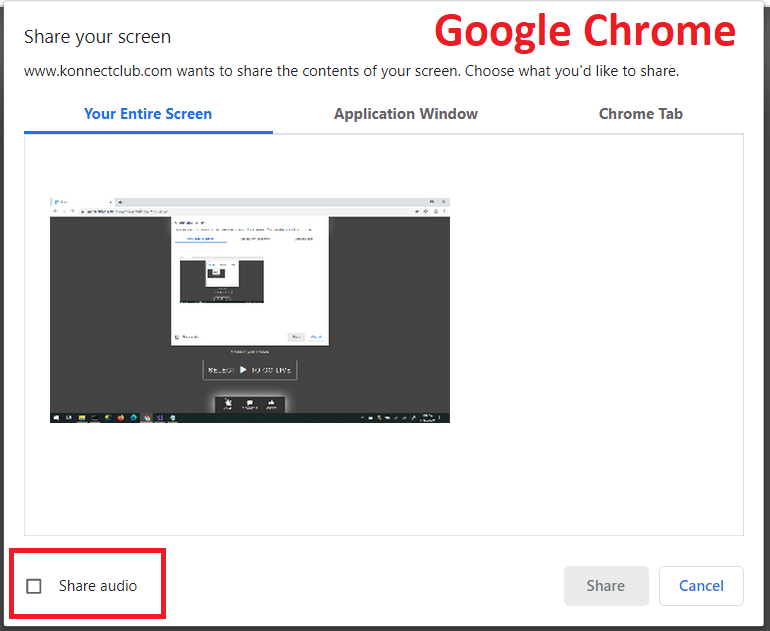Click browser three-dot menu icon inside the preview
Viewport: 770px width, 631px height.
[x=444, y=212]
